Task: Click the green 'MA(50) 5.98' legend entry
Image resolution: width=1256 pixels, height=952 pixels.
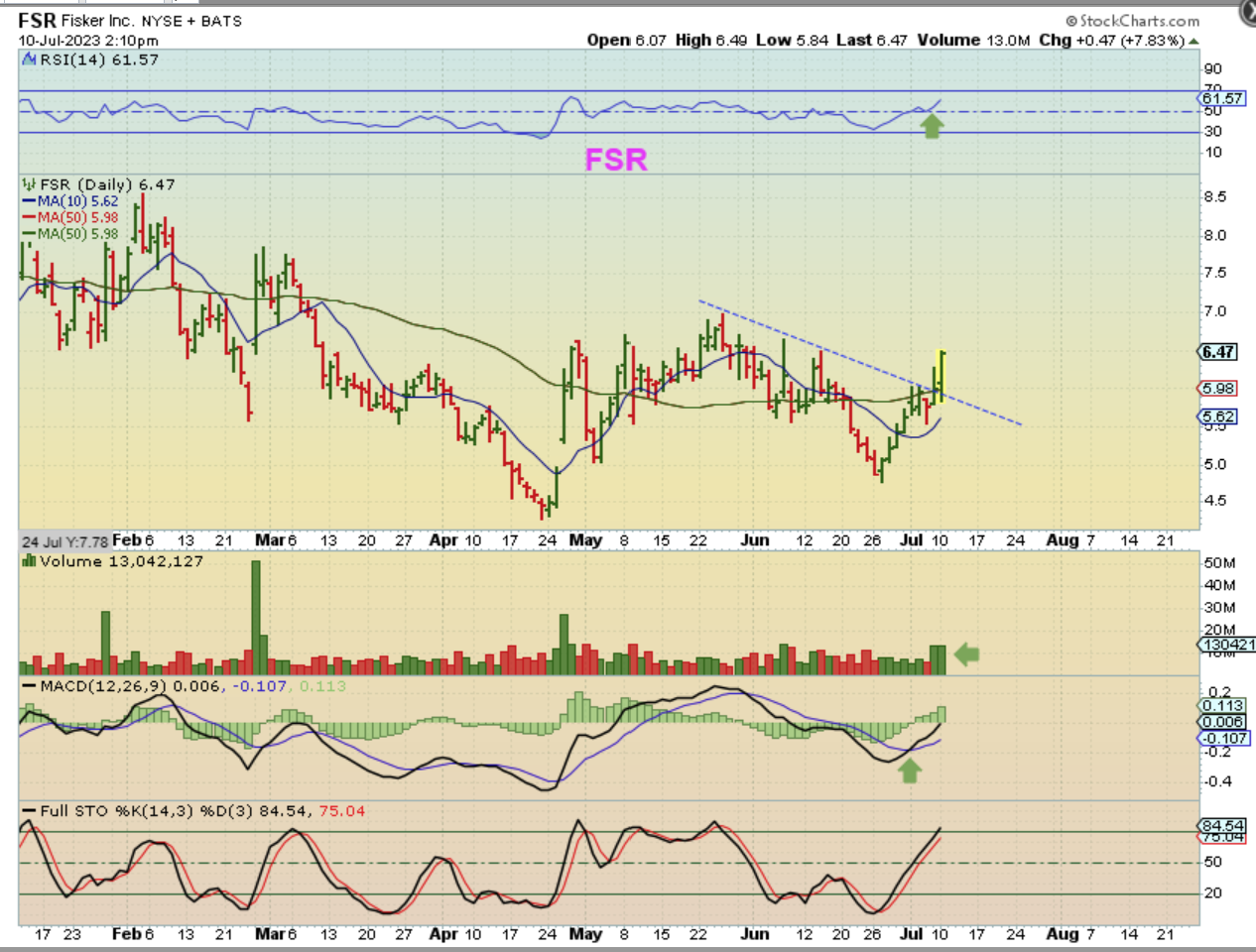Action: coord(77,234)
